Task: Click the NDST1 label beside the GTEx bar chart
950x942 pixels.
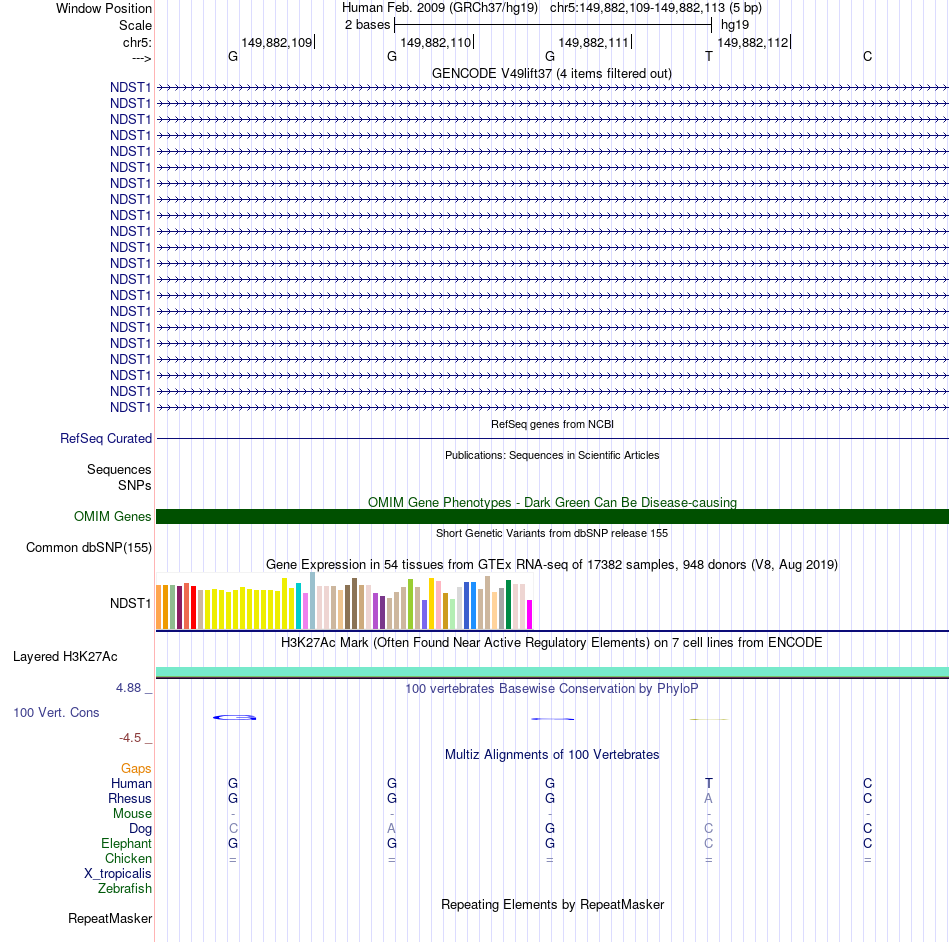Action: pyautogui.click(x=130, y=603)
